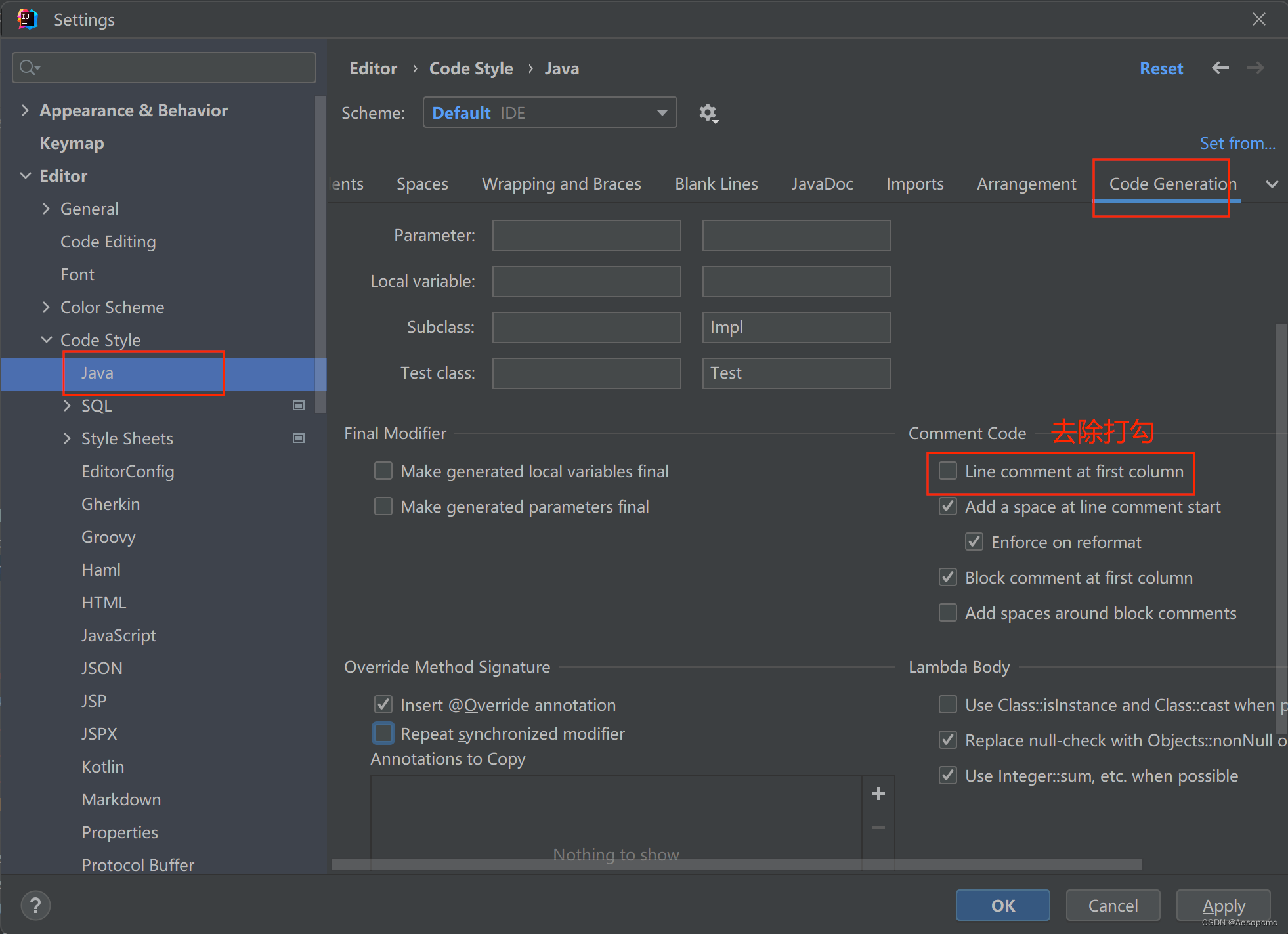This screenshot has height=934, width=1288.
Task: Click the back navigation arrow icon
Action: coord(1220,68)
